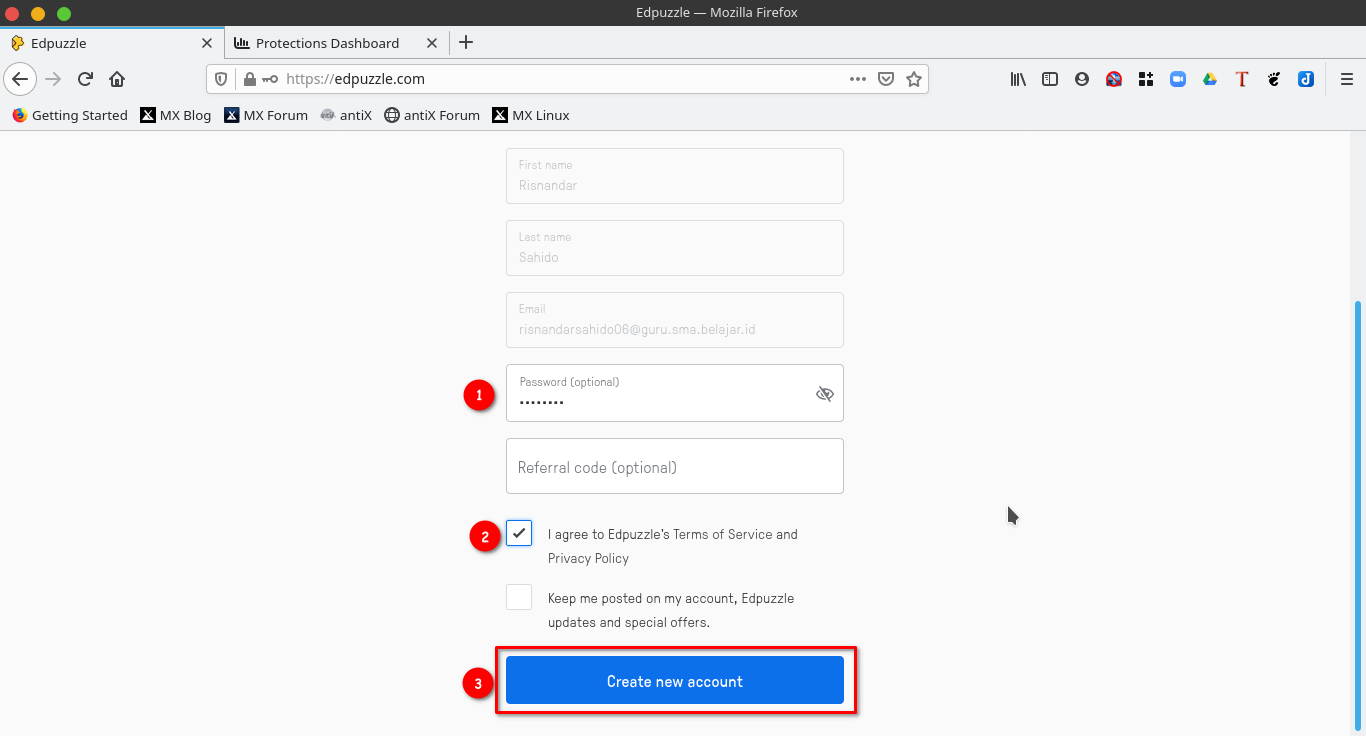This screenshot has width=1366, height=736.
Task: Open the MX Linux bookmark
Action: point(531,115)
